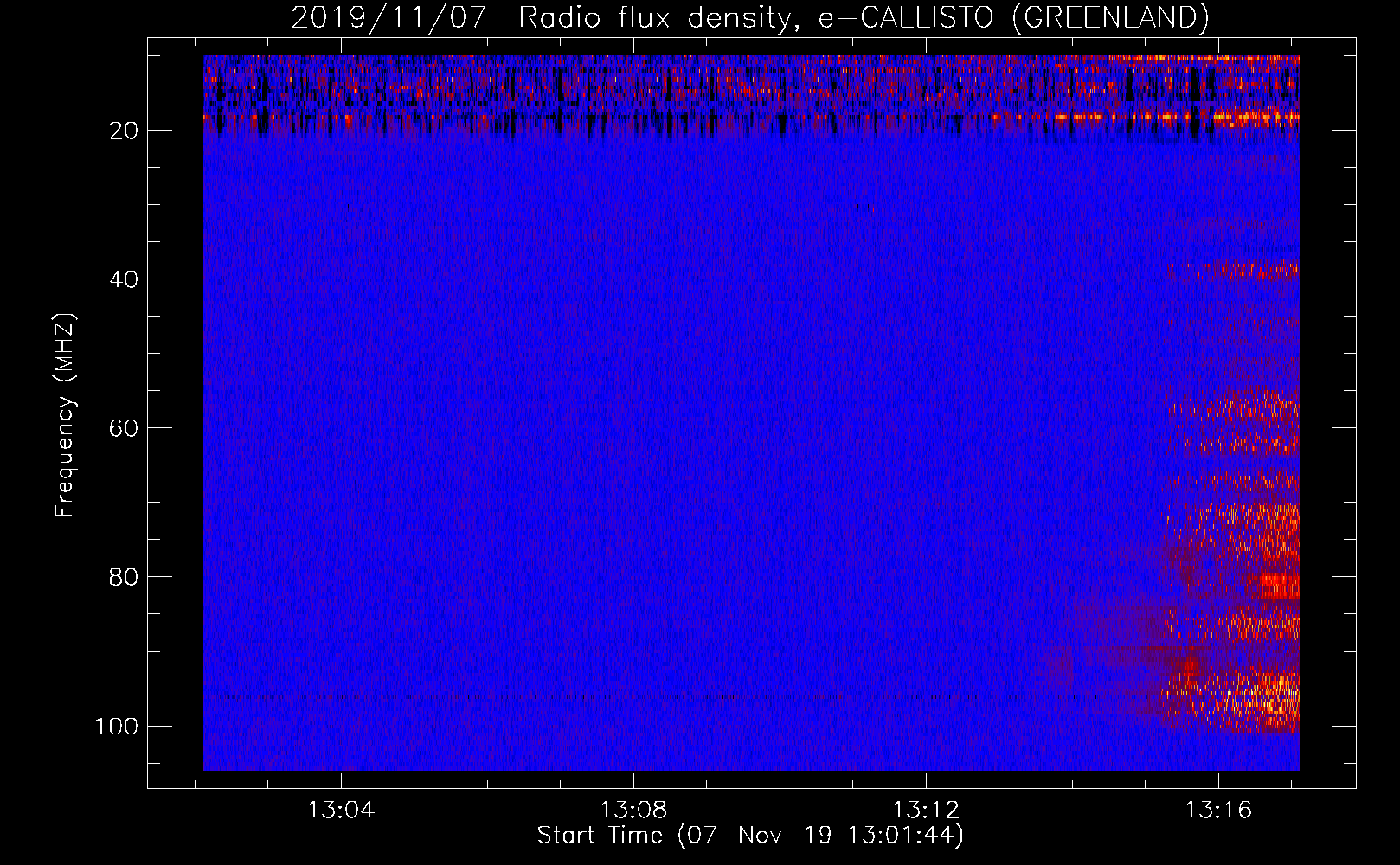This screenshot has width=1400, height=865.
Task: Click the plot title mentioning e-CALLISTO (GREENLAND)
Action: point(749,17)
